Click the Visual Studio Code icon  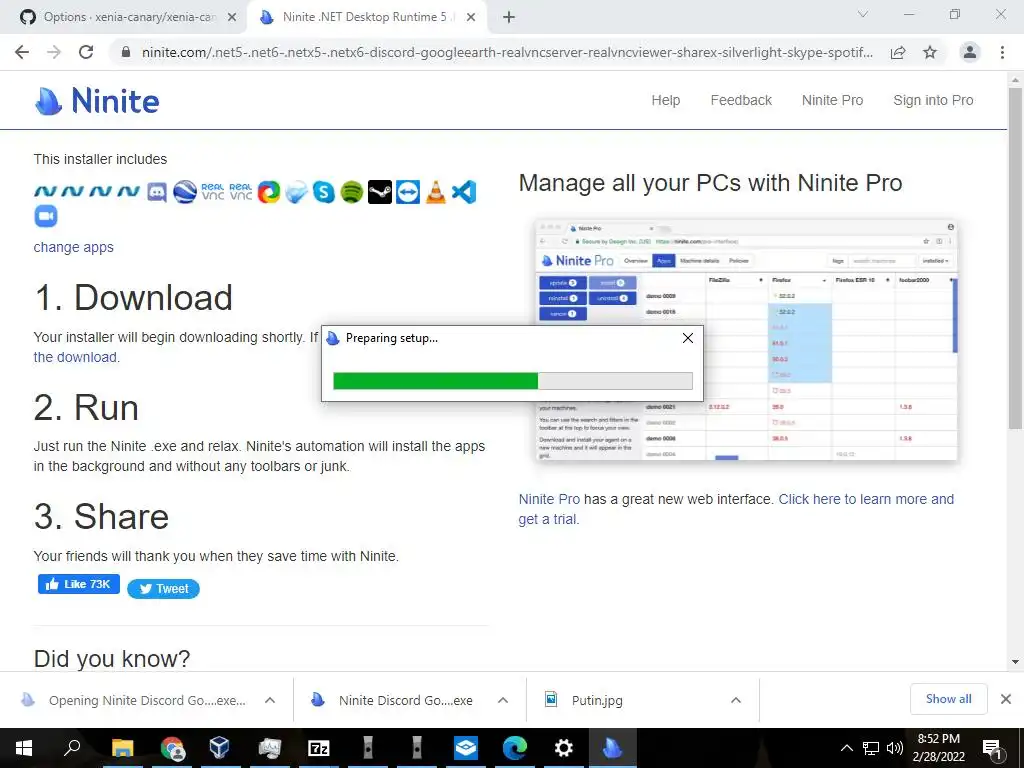(464, 192)
